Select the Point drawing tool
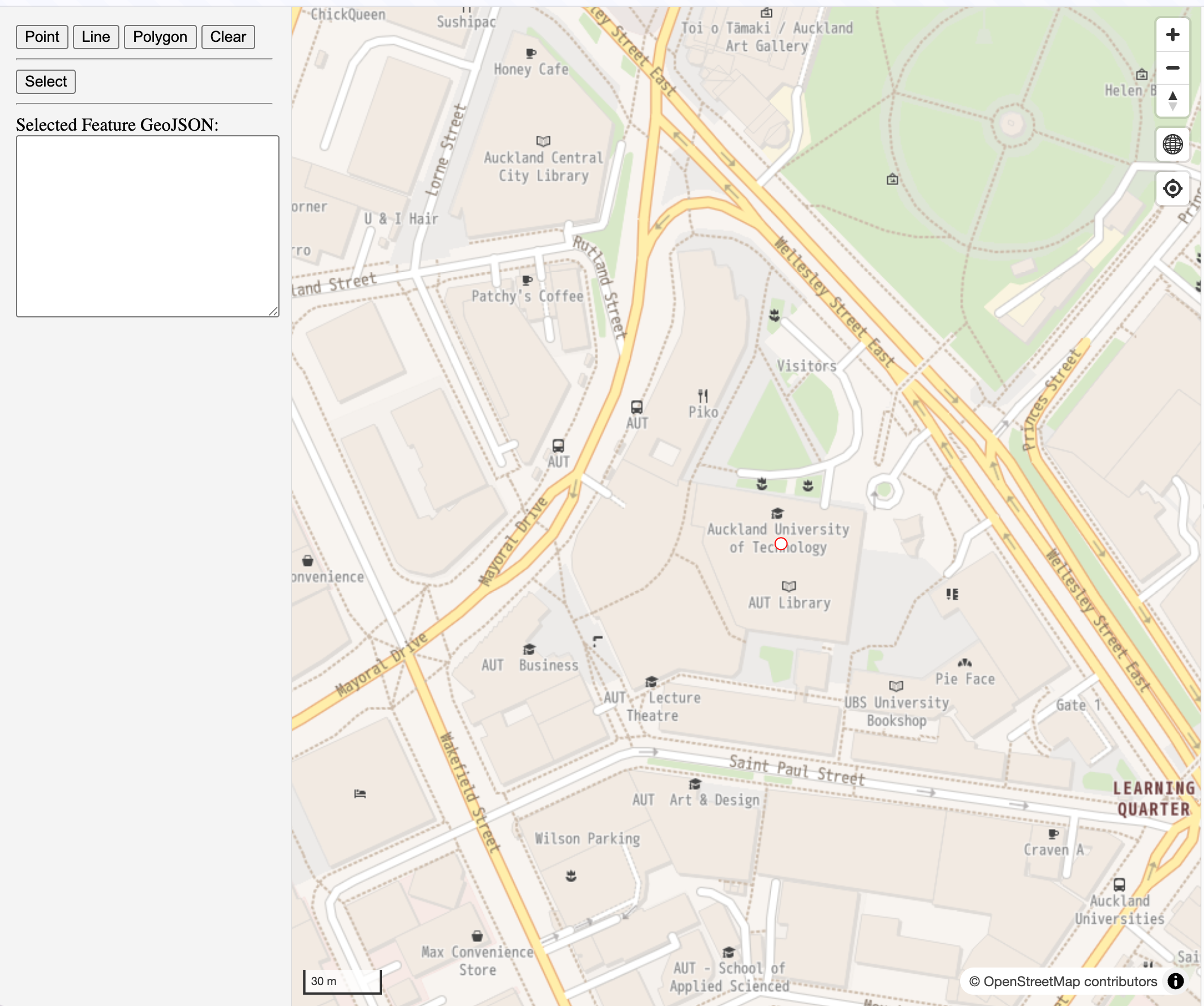 (41, 37)
